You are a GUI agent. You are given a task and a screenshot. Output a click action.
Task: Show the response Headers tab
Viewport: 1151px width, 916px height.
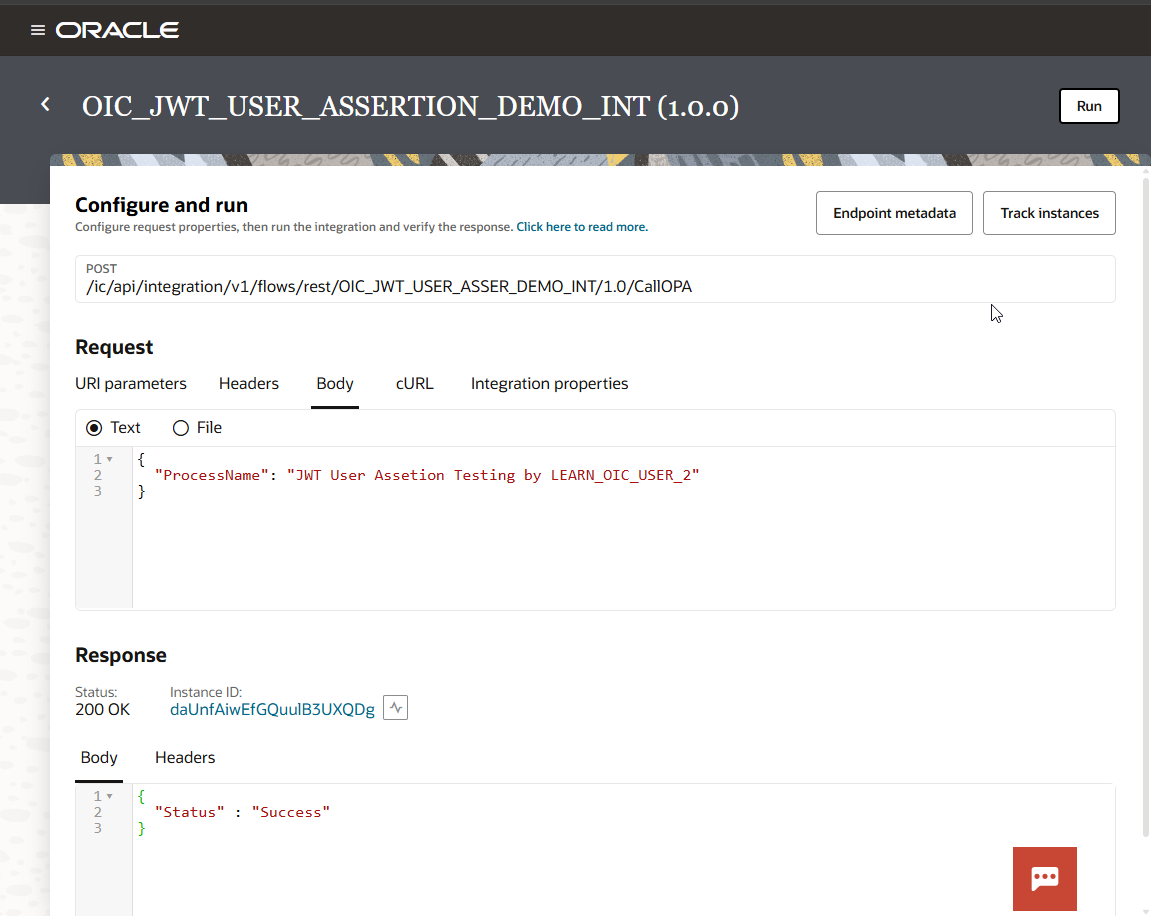coord(185,758)
